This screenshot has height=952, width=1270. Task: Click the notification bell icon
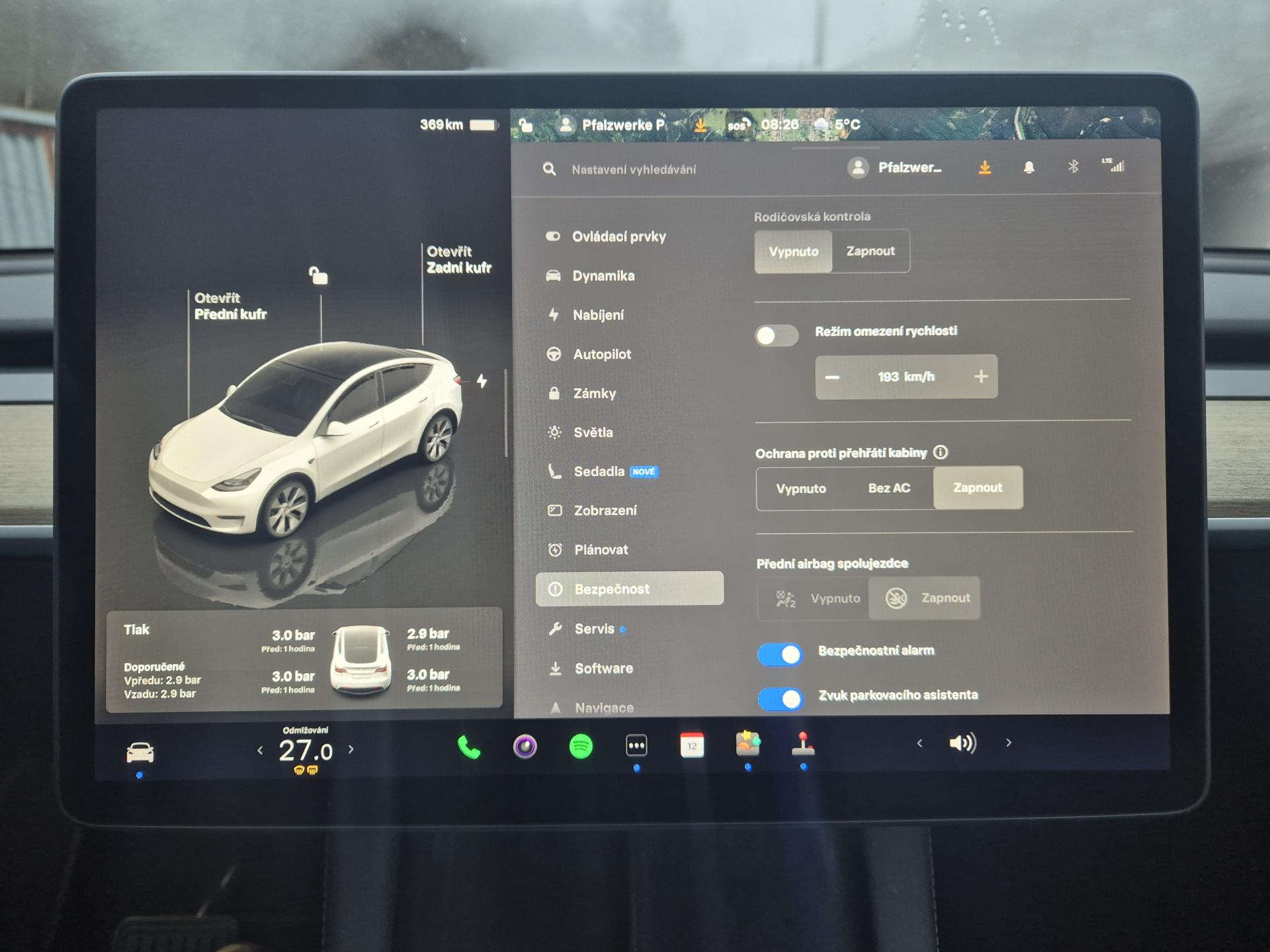click(x=1029, y=168)
